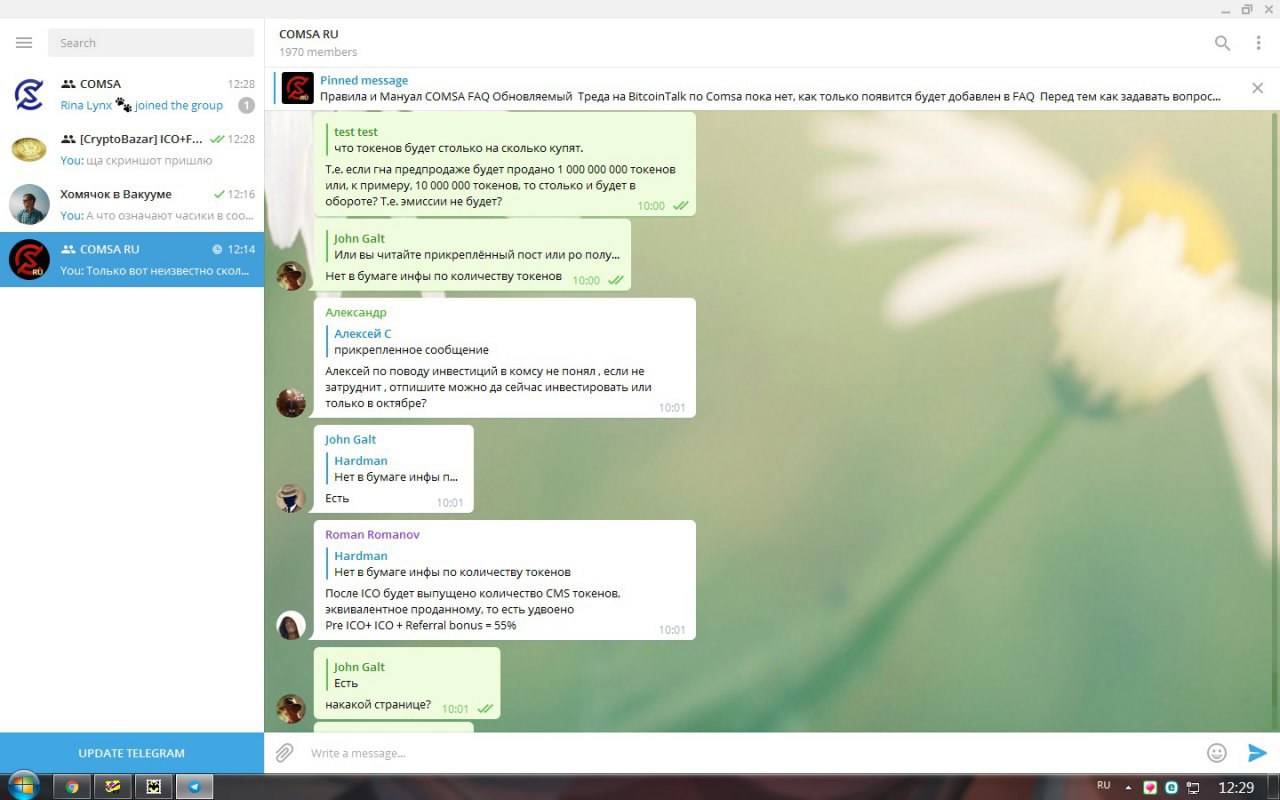
Task: Click 'Rina Lynx joined the group' preview text
Action: [141, 105]
